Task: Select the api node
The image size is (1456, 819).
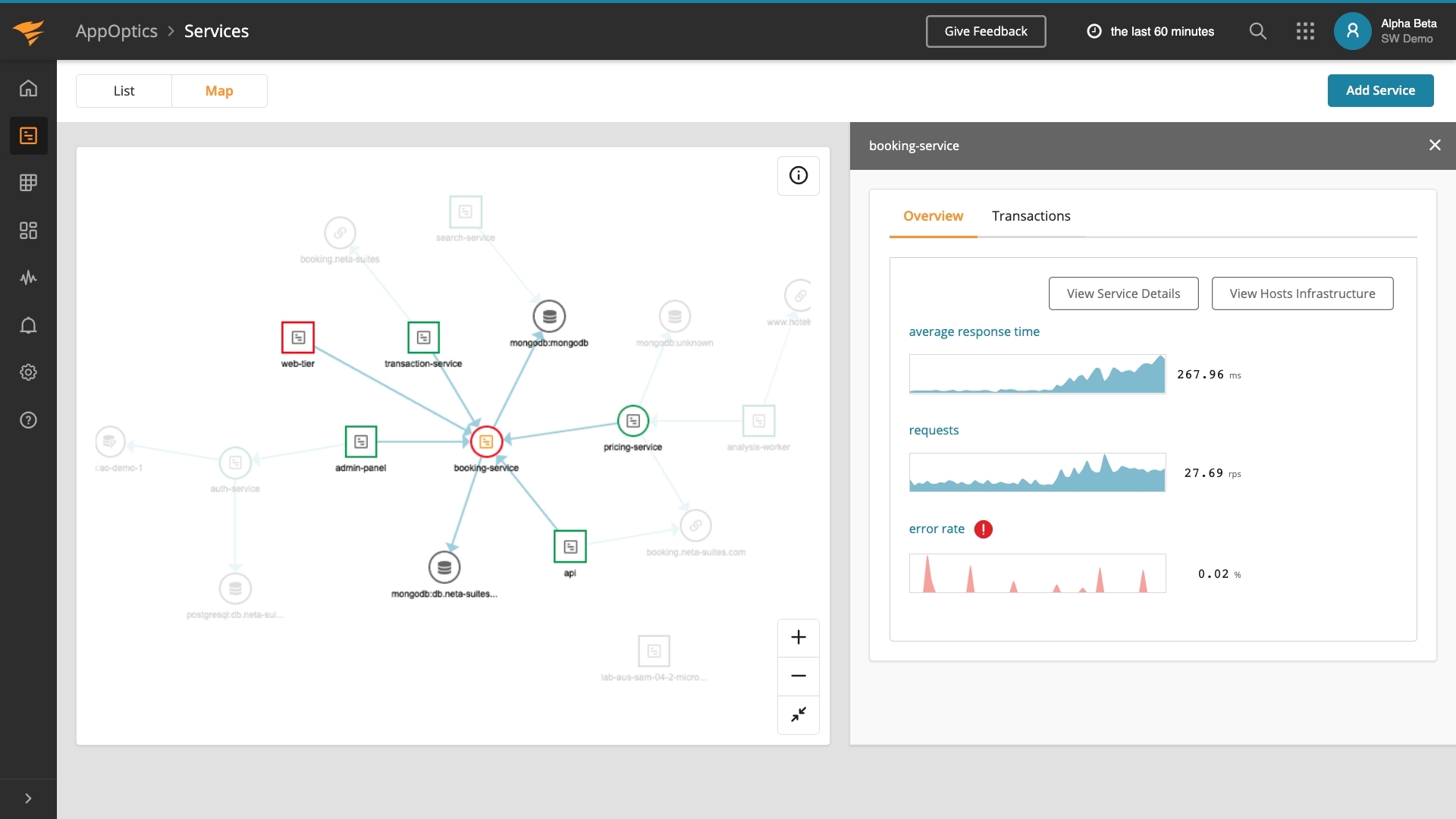Action: [570, 546]
